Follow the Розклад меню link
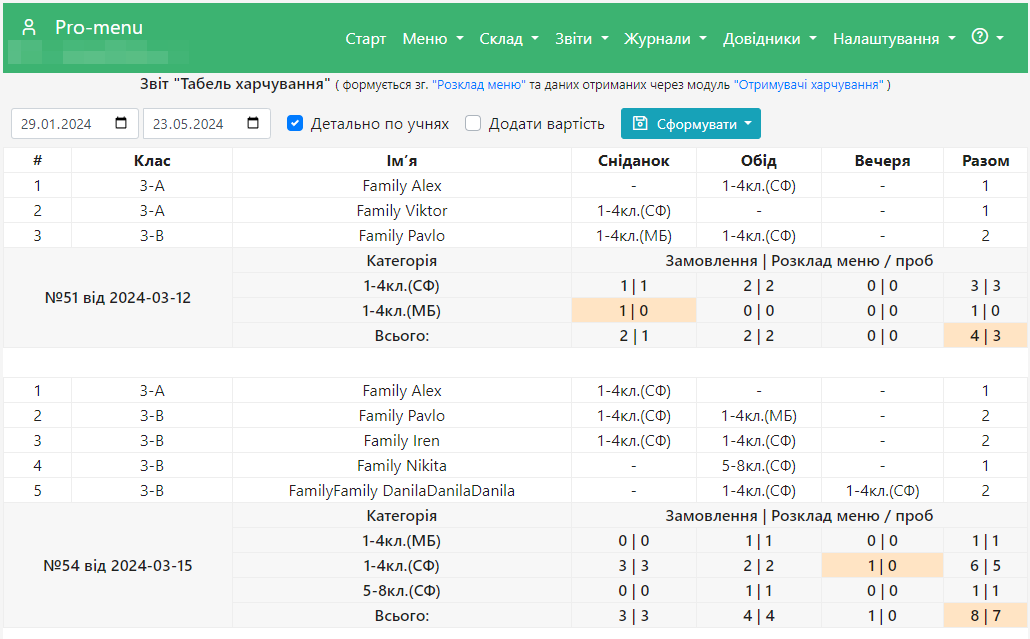1030x639 pixels. coord(479,85)
